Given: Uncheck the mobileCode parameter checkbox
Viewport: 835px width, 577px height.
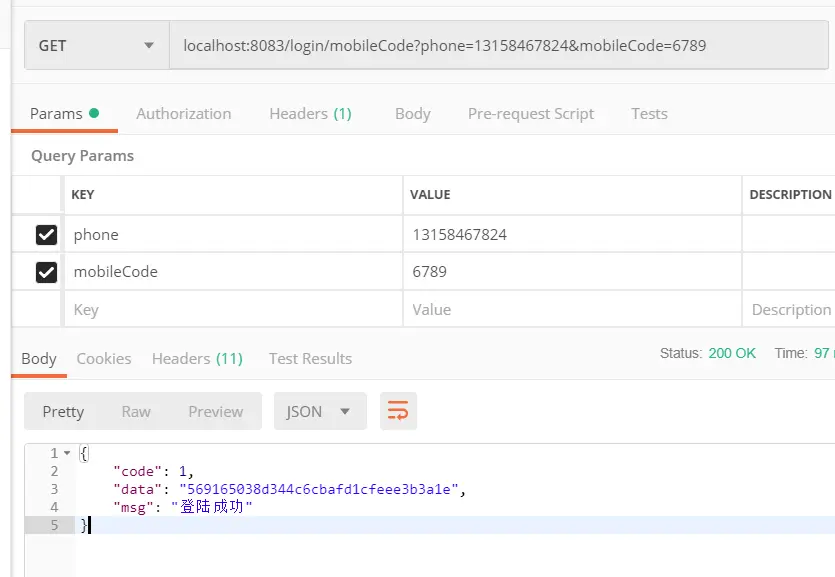Looking at the screenshot, I should [x=46, y=272].
